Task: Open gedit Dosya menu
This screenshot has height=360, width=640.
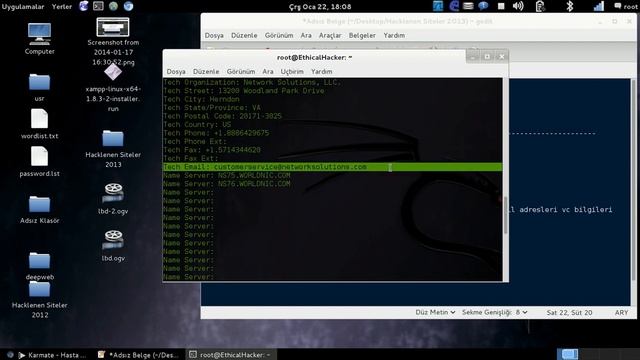Action: pos(214,36)
